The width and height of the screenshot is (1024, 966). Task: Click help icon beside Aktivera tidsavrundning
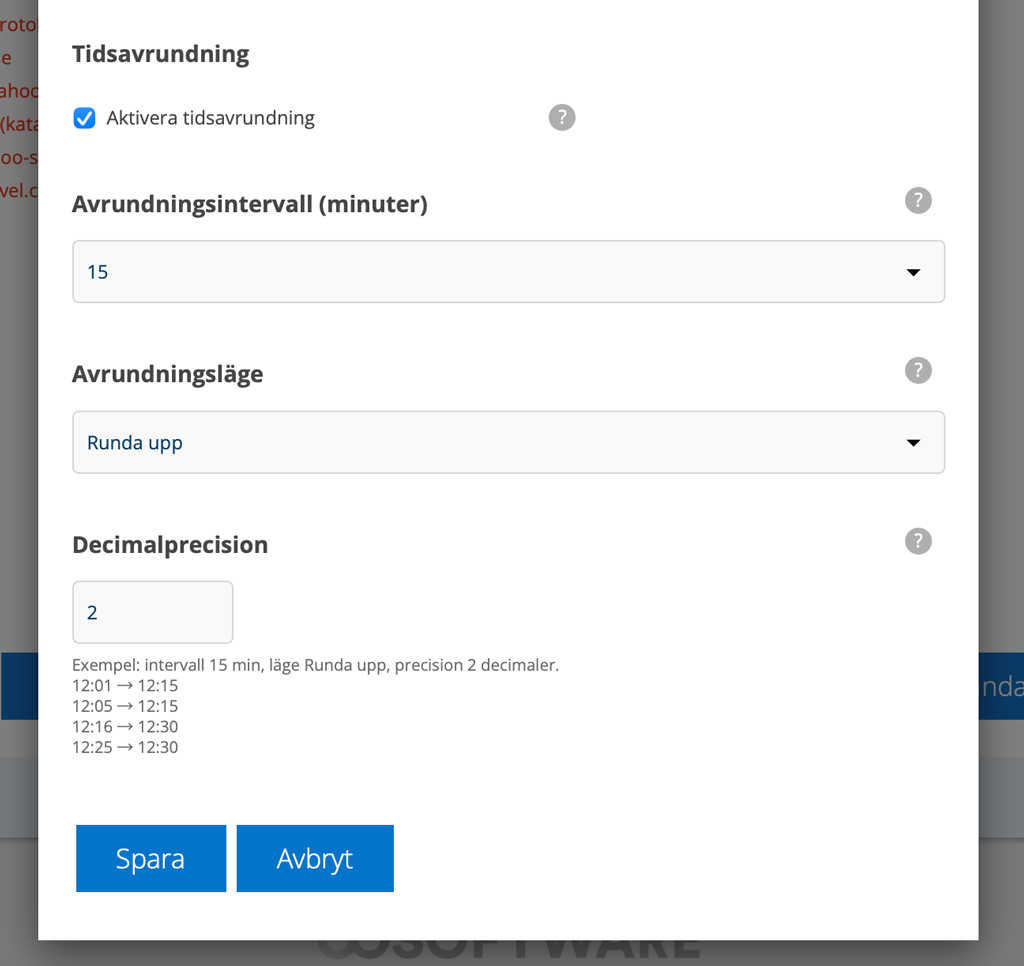pos(562,118)
